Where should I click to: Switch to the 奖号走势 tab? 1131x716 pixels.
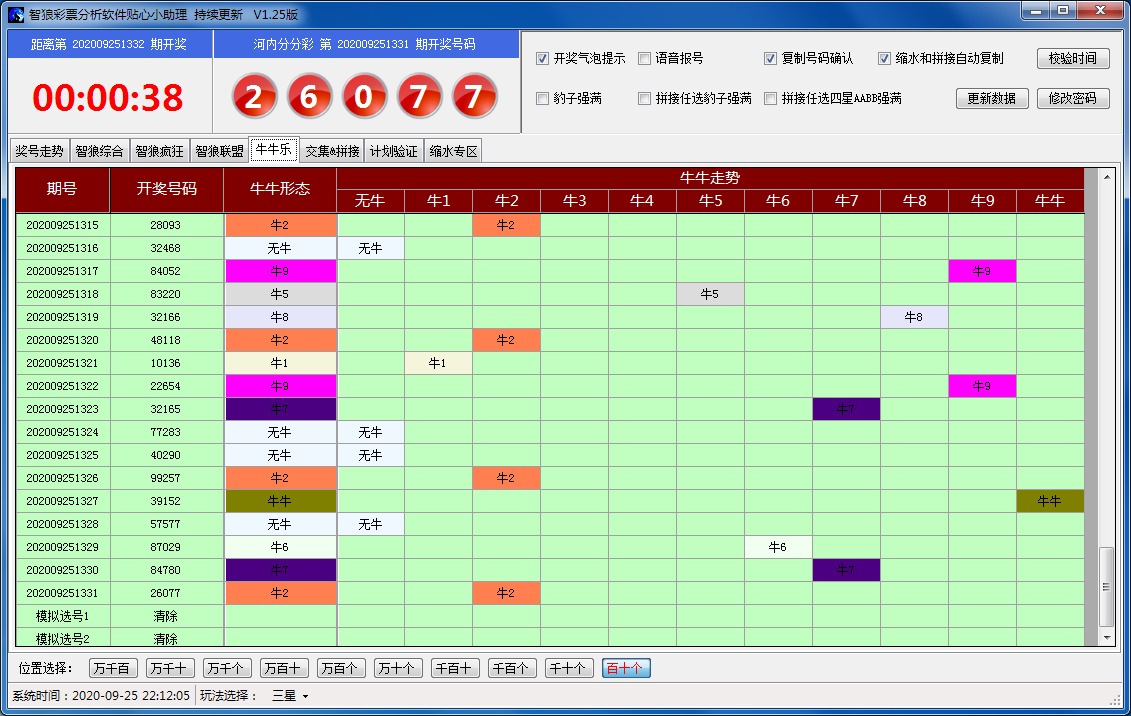coord(39,152)
